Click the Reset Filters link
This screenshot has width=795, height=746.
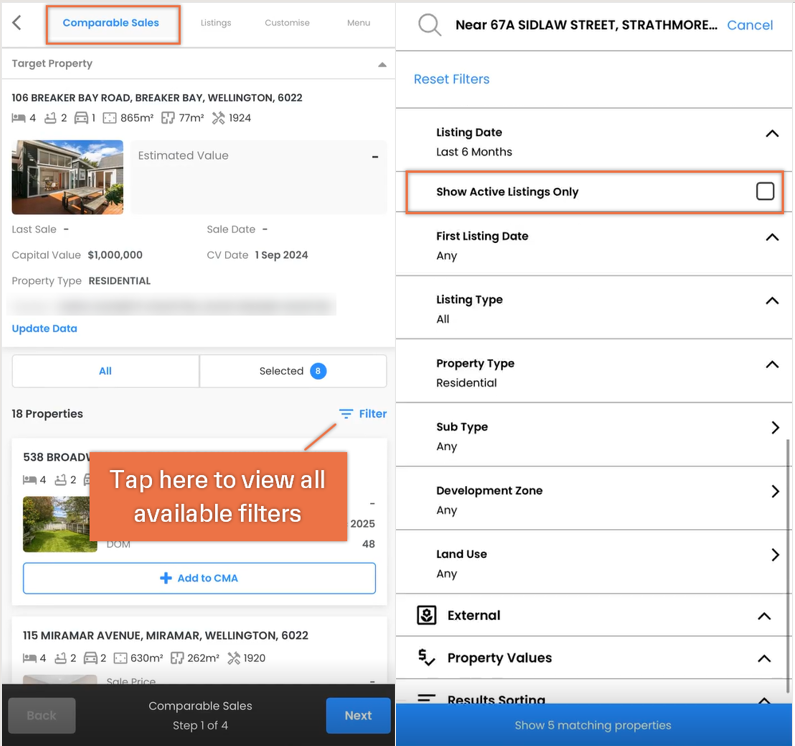point(451,79)
